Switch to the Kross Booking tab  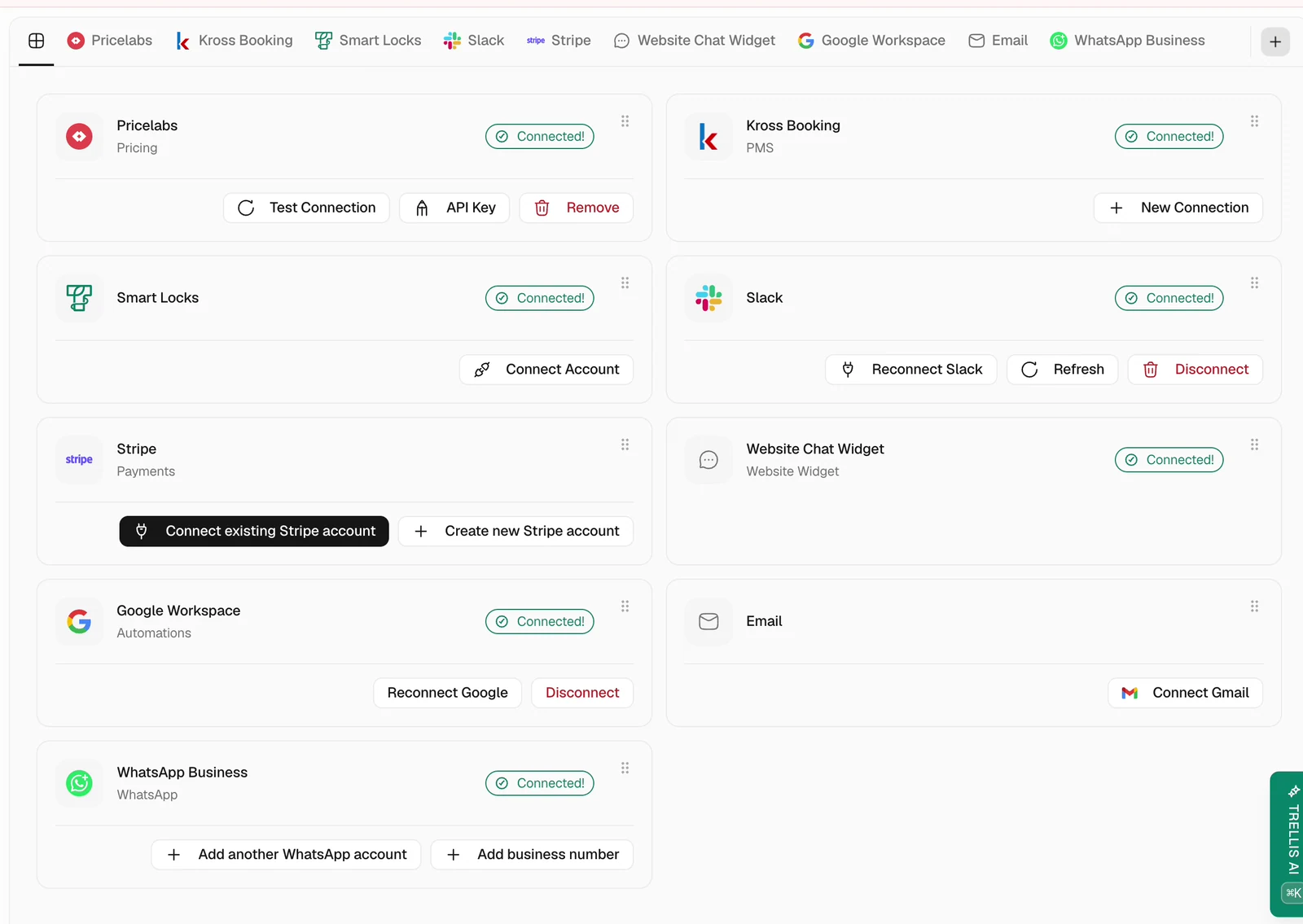pyautogui.click(x=234, y=41)
